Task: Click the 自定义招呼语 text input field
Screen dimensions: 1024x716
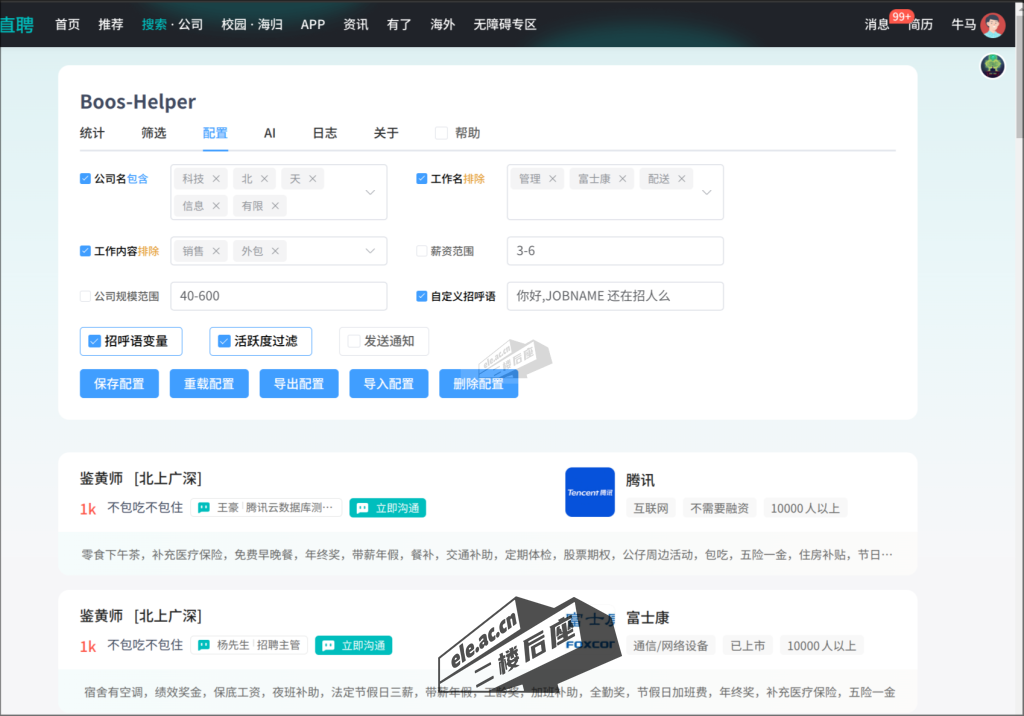Action: tap(614, 296)
